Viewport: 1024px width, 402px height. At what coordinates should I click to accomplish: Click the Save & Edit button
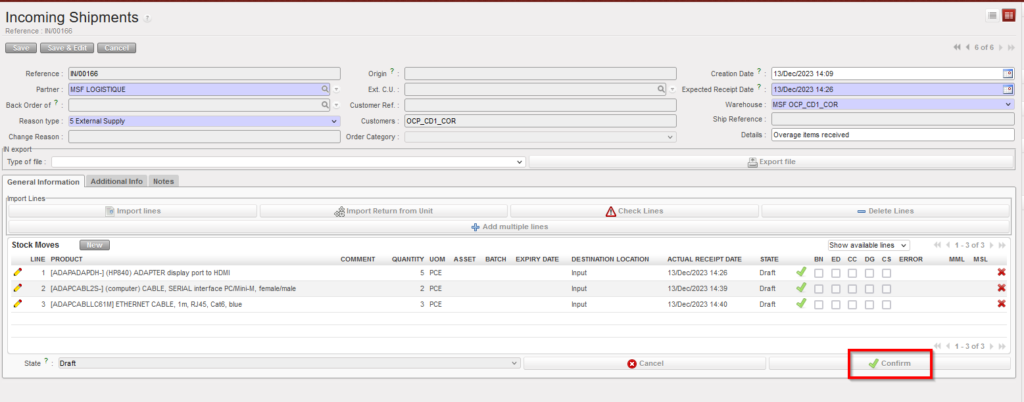tap(69, 47)
